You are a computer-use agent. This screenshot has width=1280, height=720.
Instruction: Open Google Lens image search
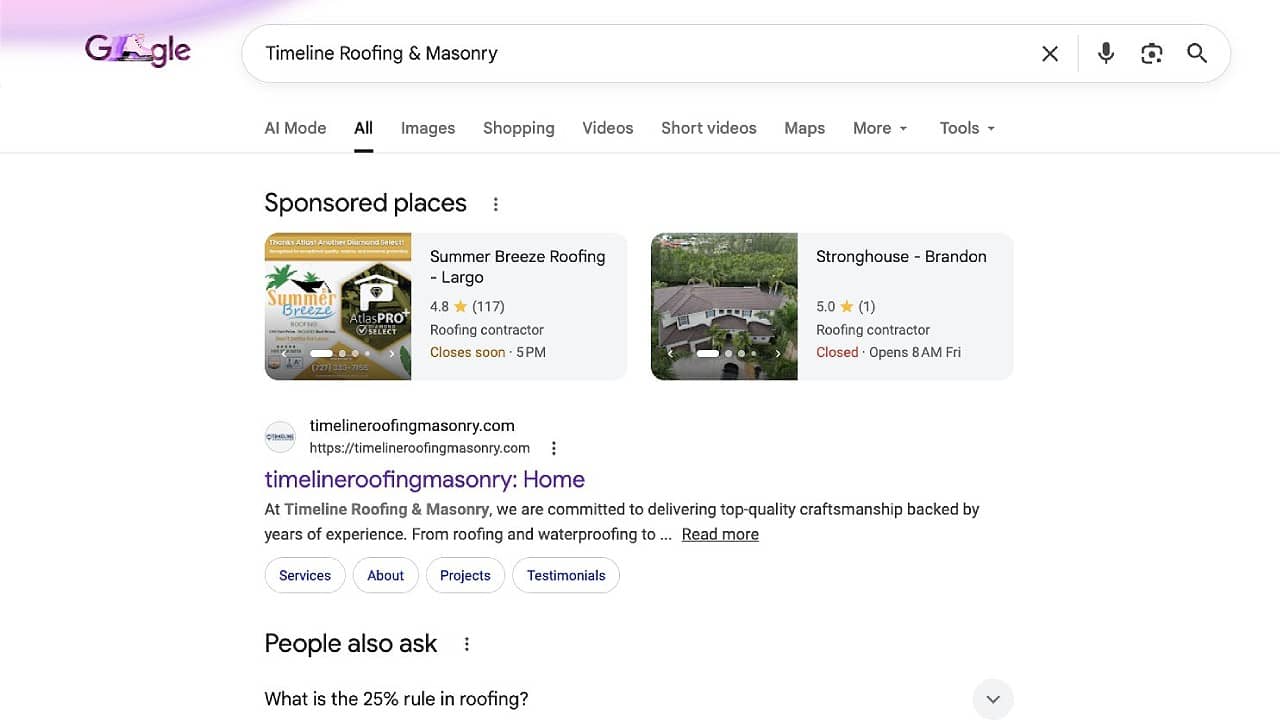[1151, 54]
